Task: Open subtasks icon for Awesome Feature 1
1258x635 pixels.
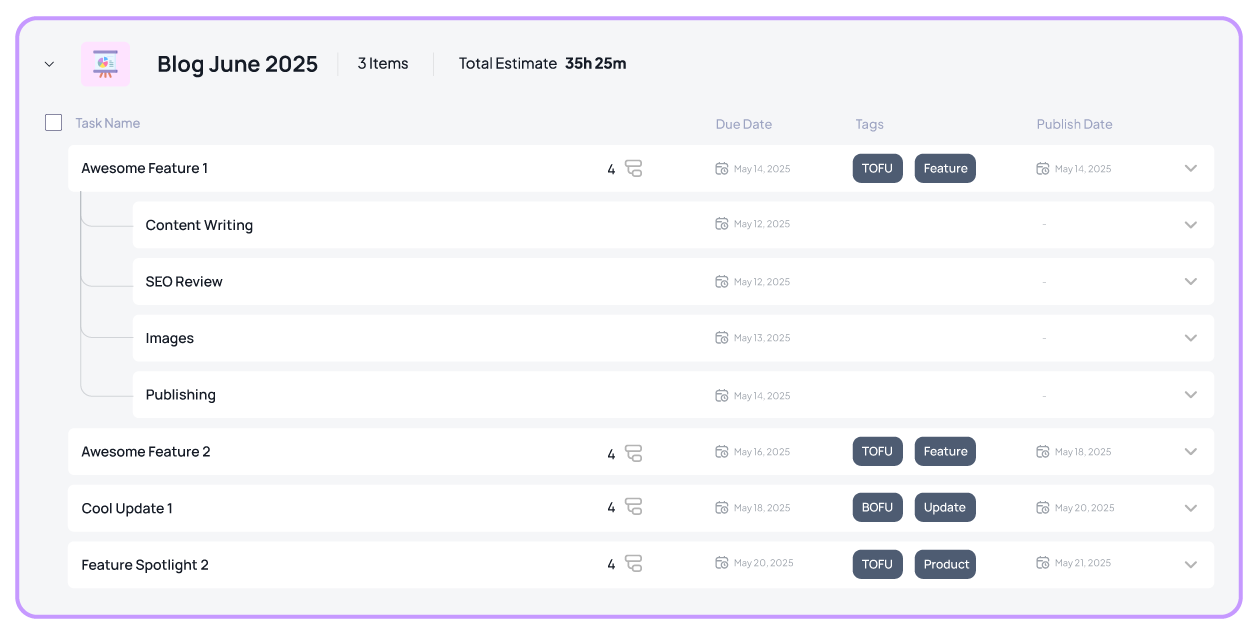Action: click(x=634, y=168)
